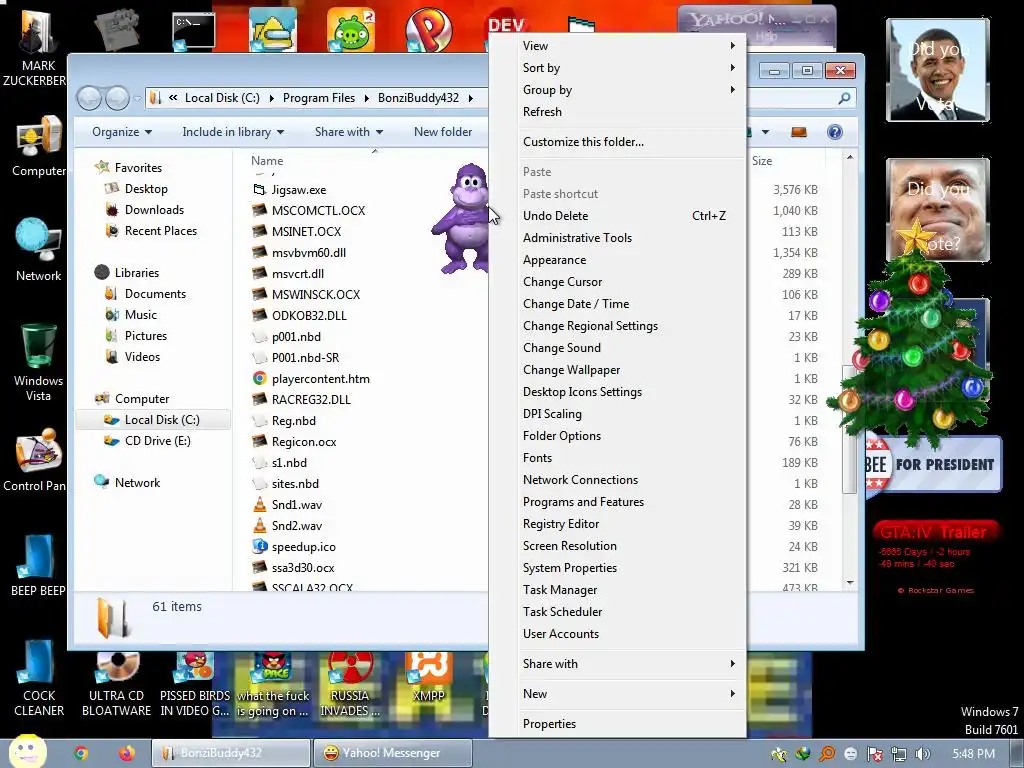Click Program Files in address bar
This screenshot has width=1024, height=768.
point(319,98)
